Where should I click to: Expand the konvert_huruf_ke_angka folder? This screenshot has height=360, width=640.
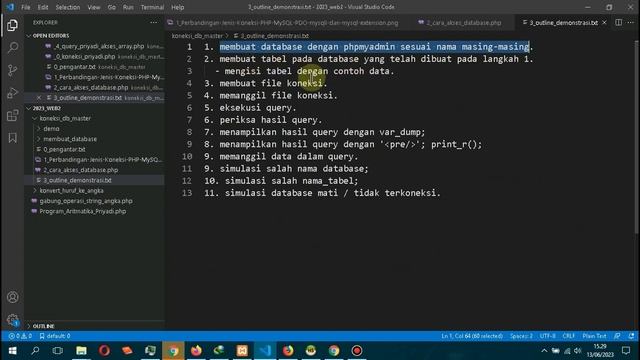[x=71, y=191]
